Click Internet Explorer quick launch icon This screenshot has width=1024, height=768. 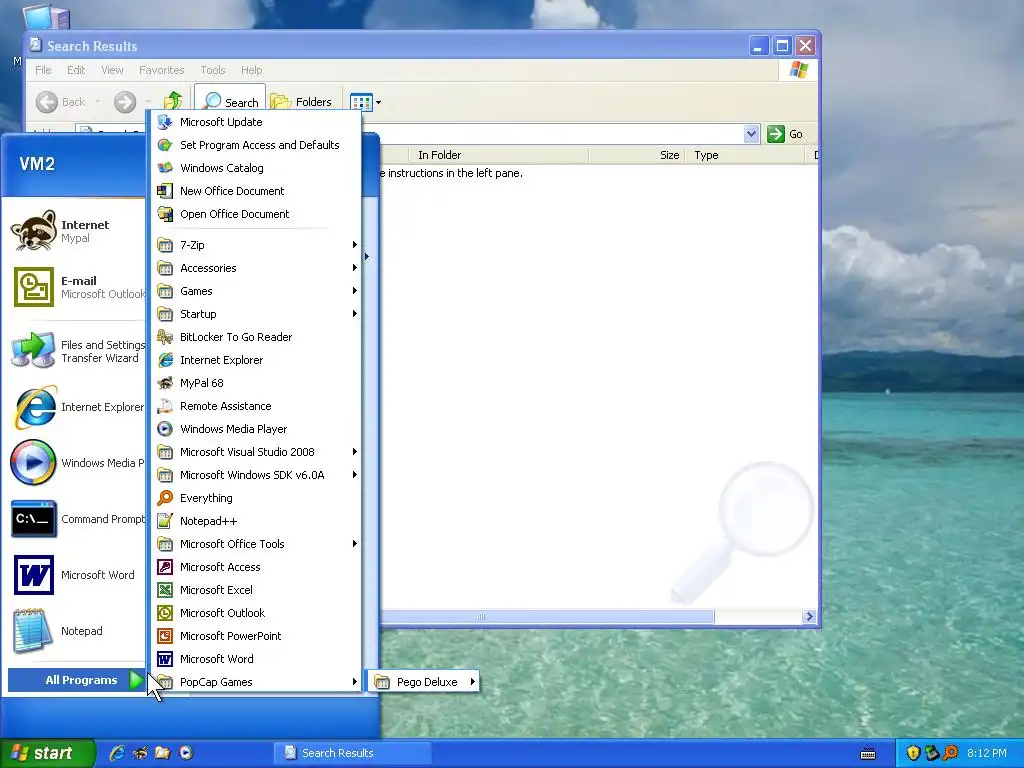point(117,753)
